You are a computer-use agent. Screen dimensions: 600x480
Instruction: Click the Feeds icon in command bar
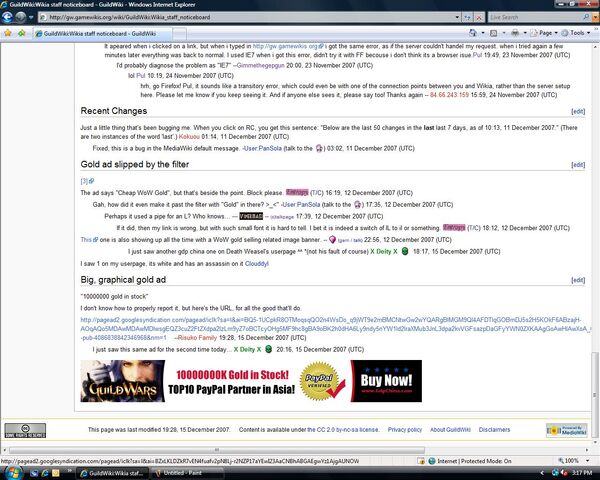tap(494, 33)
